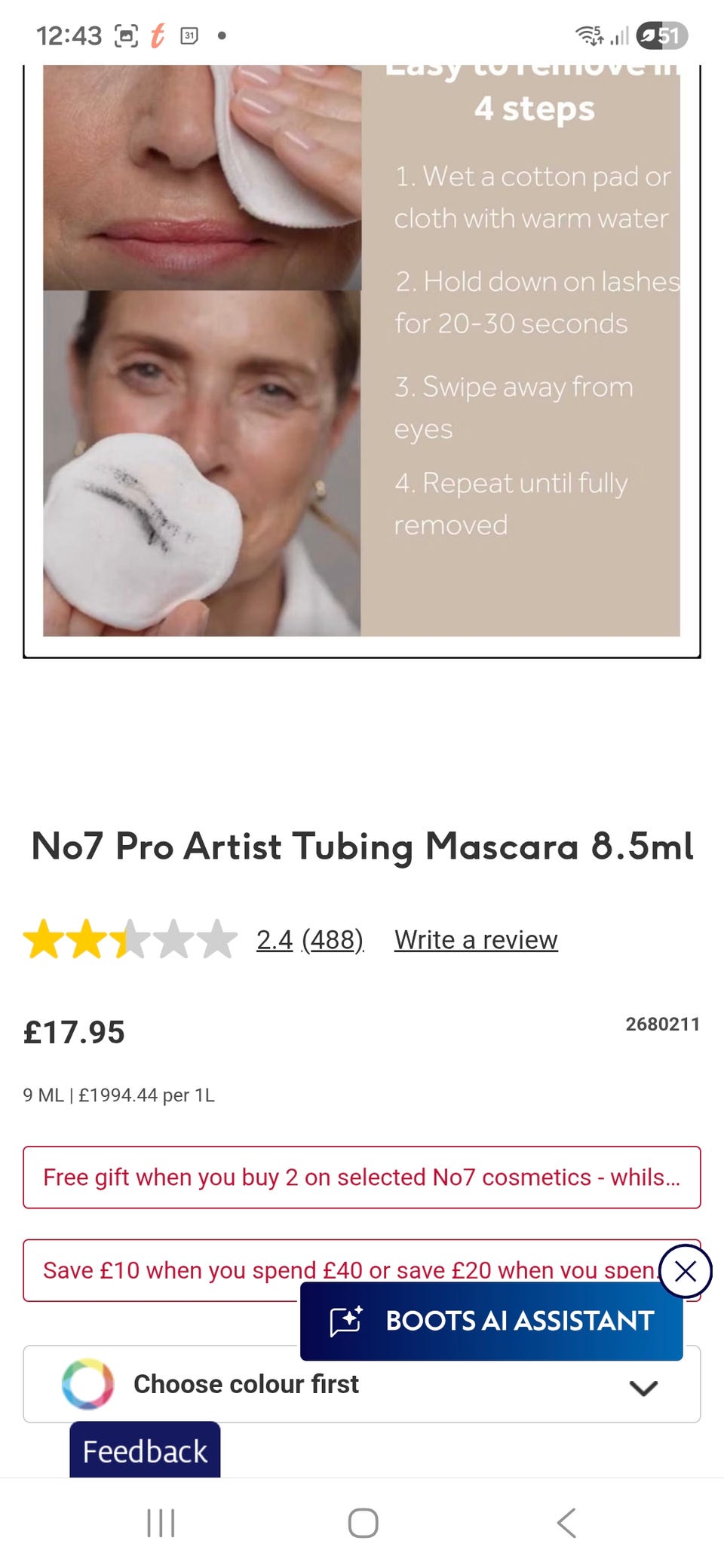Tap the battery level indicator
724x1568 pixels.
(x=662, y=35)
